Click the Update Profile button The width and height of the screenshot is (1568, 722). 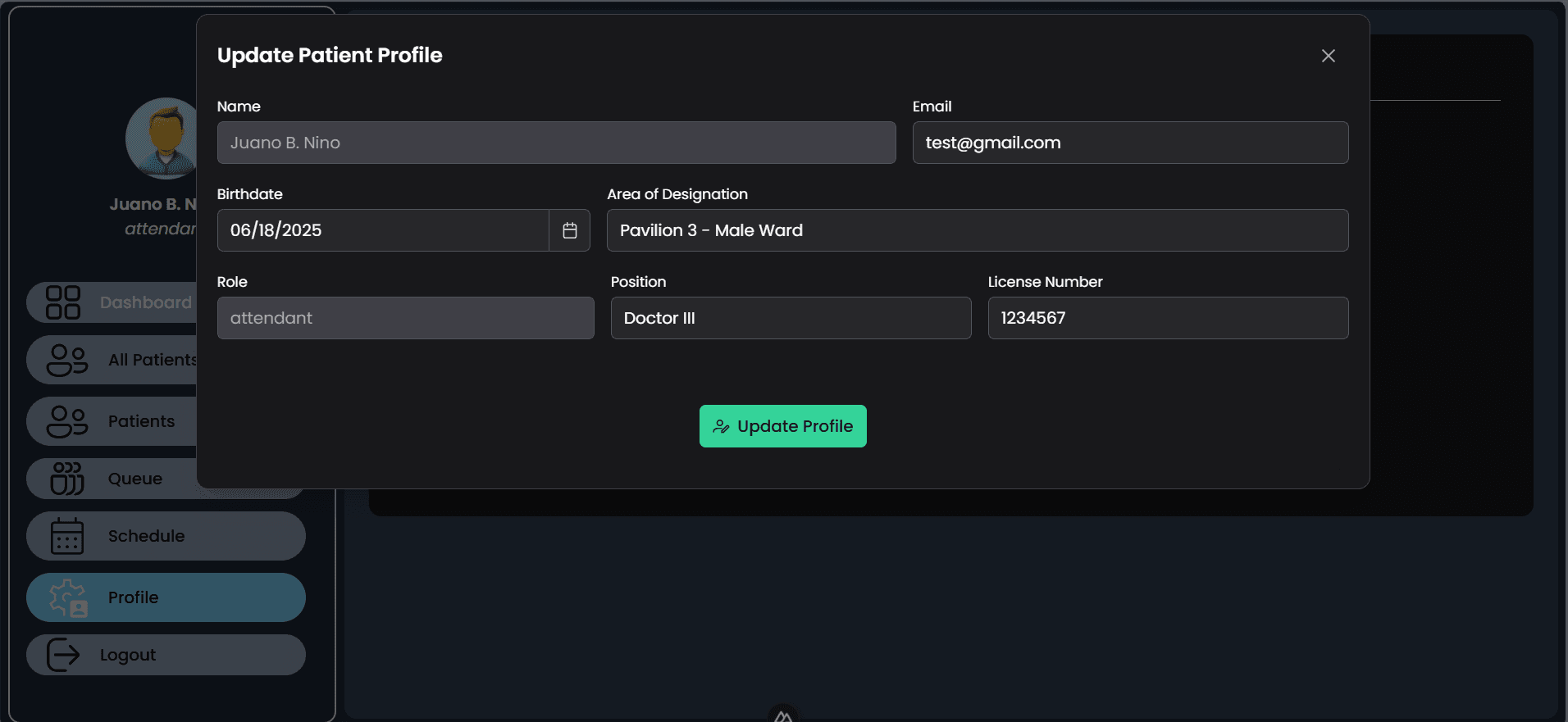(x=782, y=426)
